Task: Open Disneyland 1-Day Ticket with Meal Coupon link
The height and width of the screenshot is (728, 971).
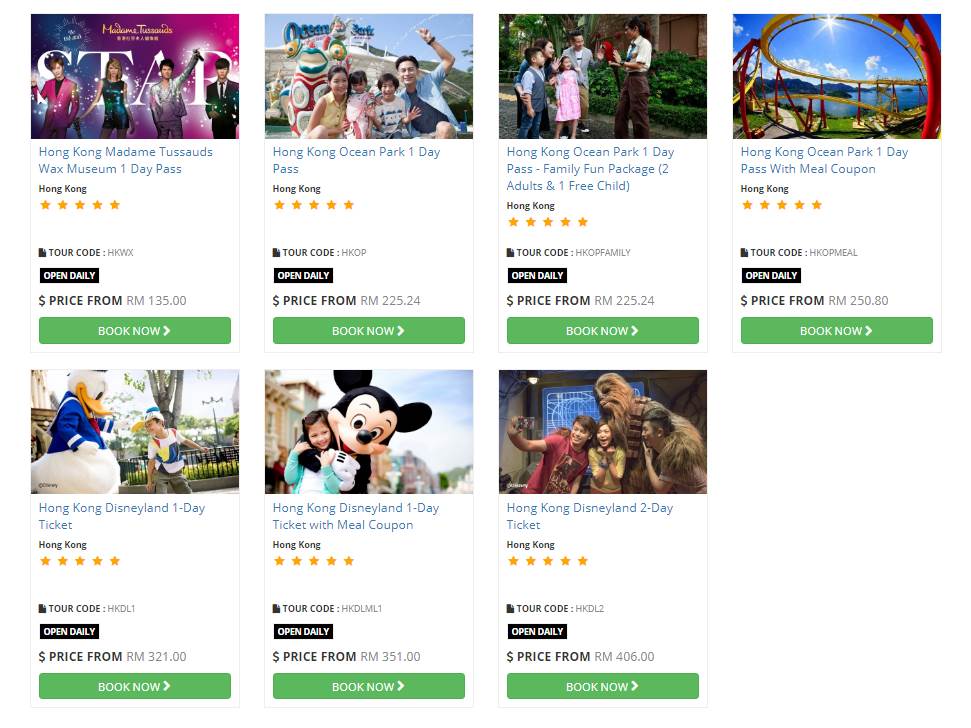Action: click(356, 516)
